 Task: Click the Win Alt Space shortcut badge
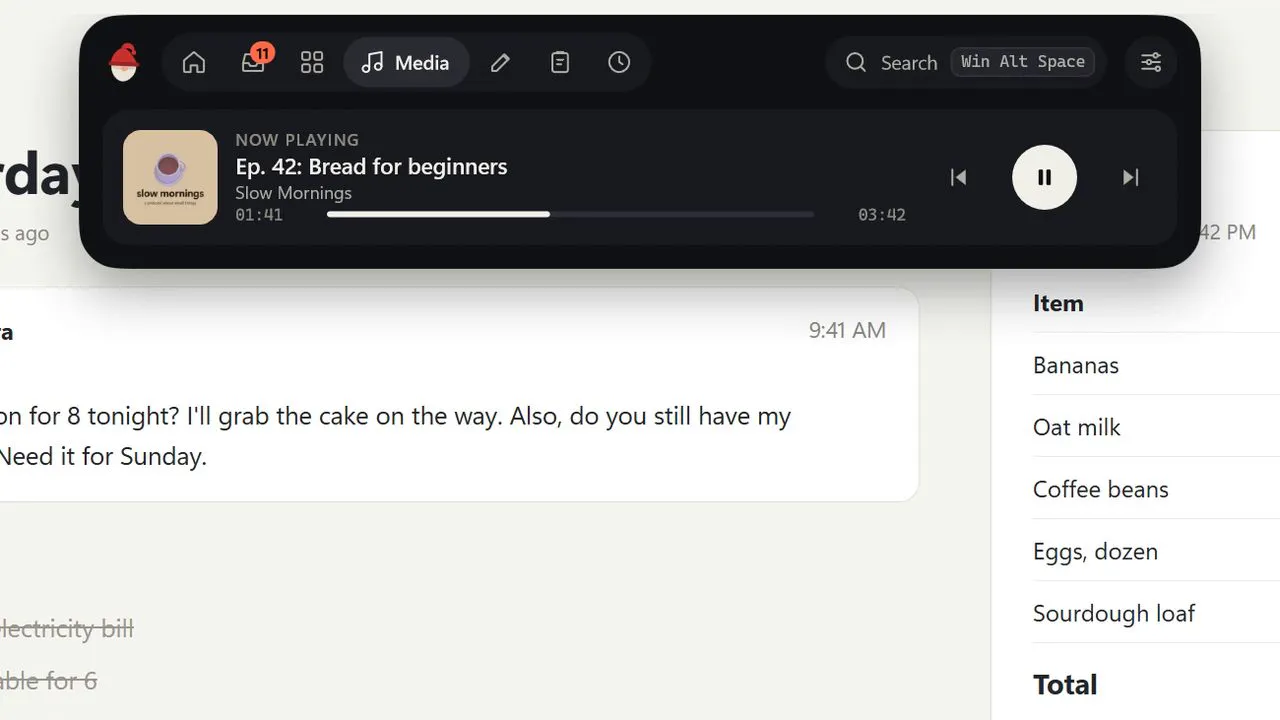click(x=1023, y=62)
